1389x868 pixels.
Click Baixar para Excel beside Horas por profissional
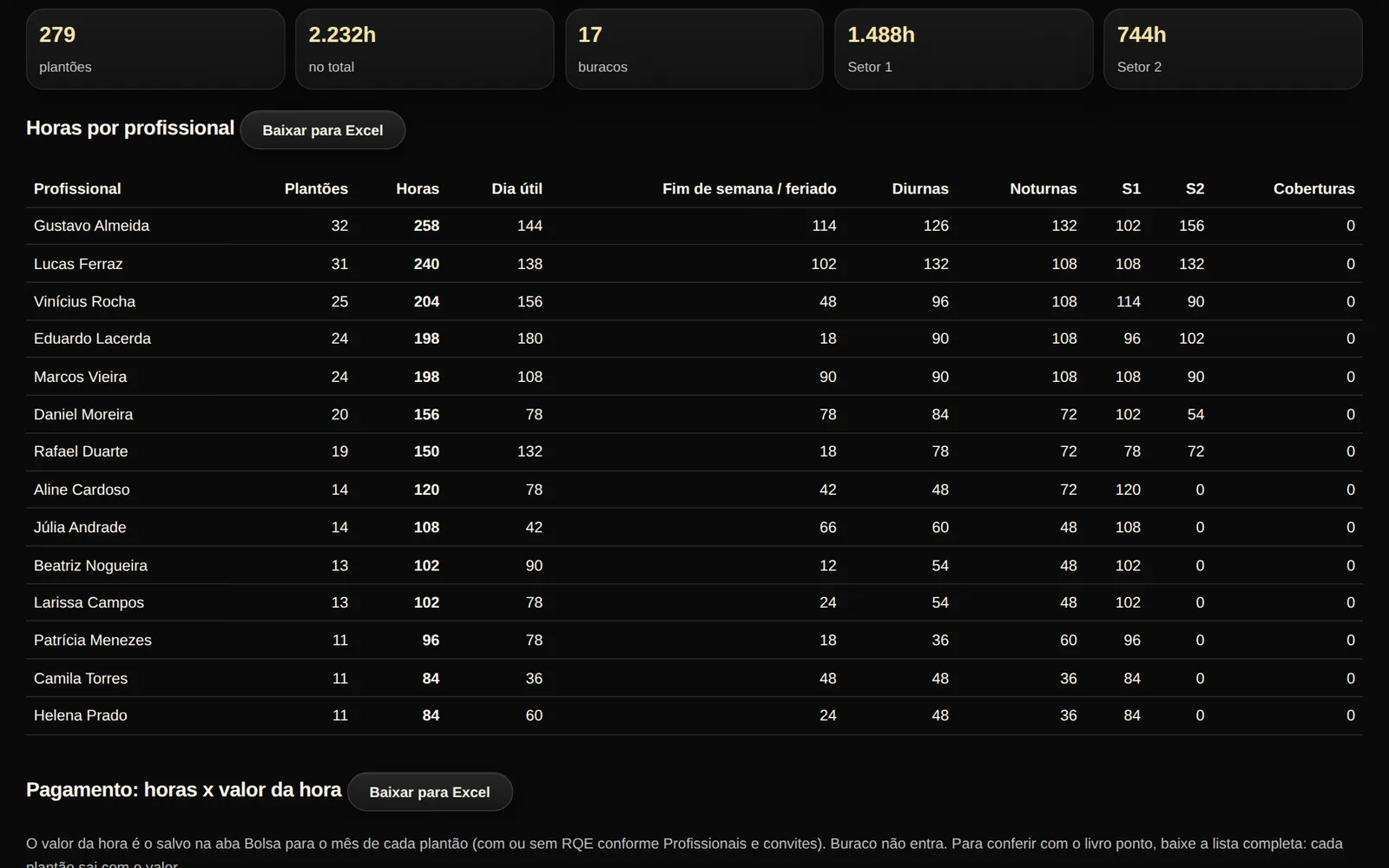pos(322,130)
